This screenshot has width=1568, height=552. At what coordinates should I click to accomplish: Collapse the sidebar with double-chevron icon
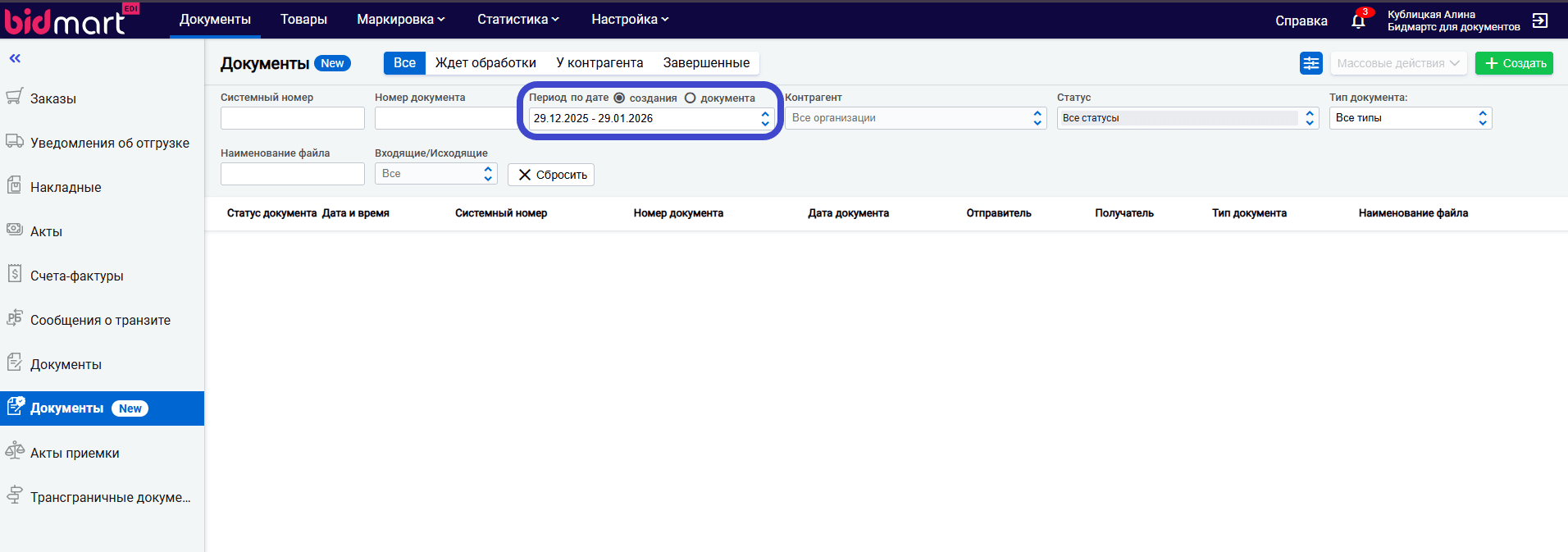[x=15, y=58]
